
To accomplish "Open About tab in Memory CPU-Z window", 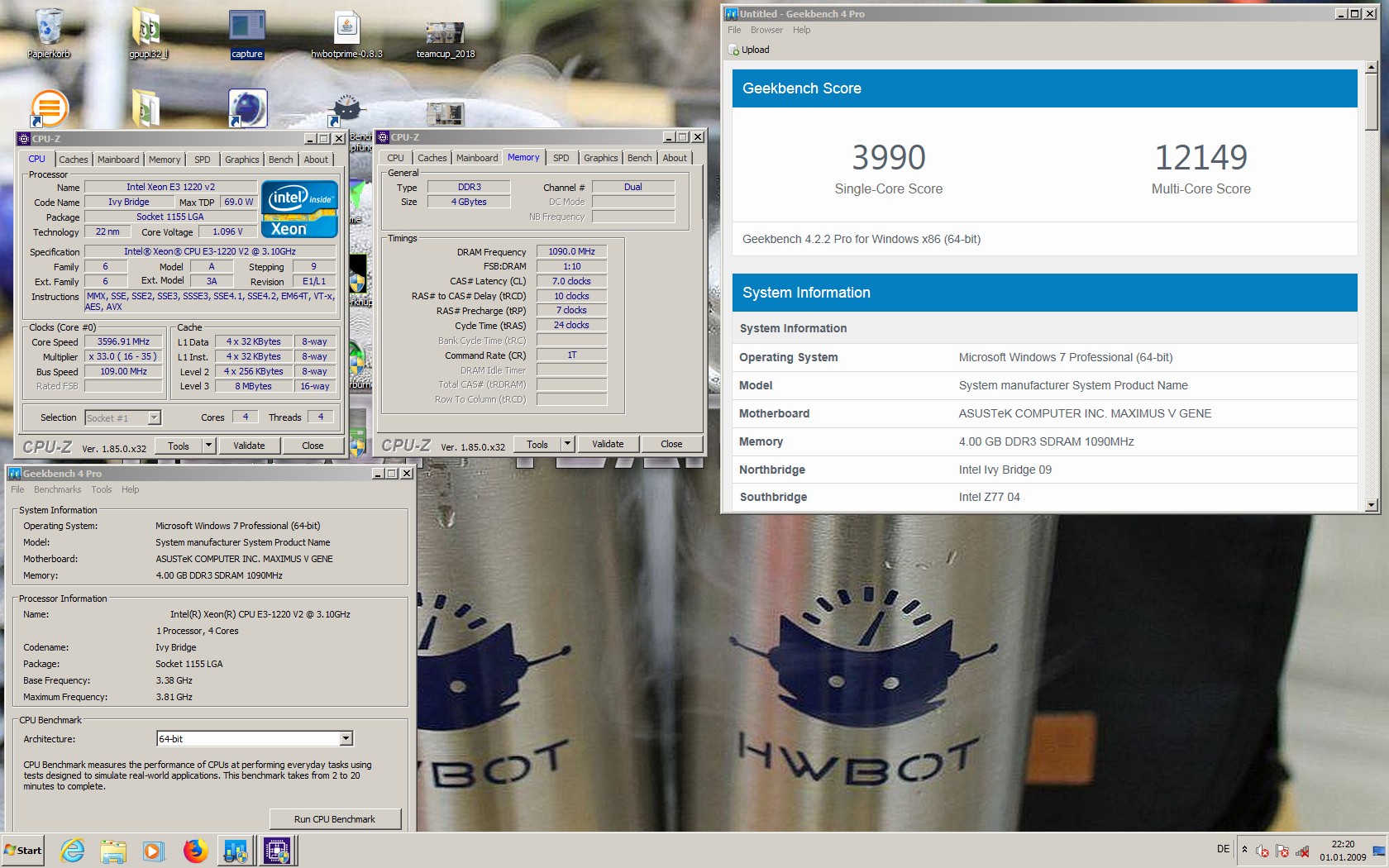I will pos(675,158).
